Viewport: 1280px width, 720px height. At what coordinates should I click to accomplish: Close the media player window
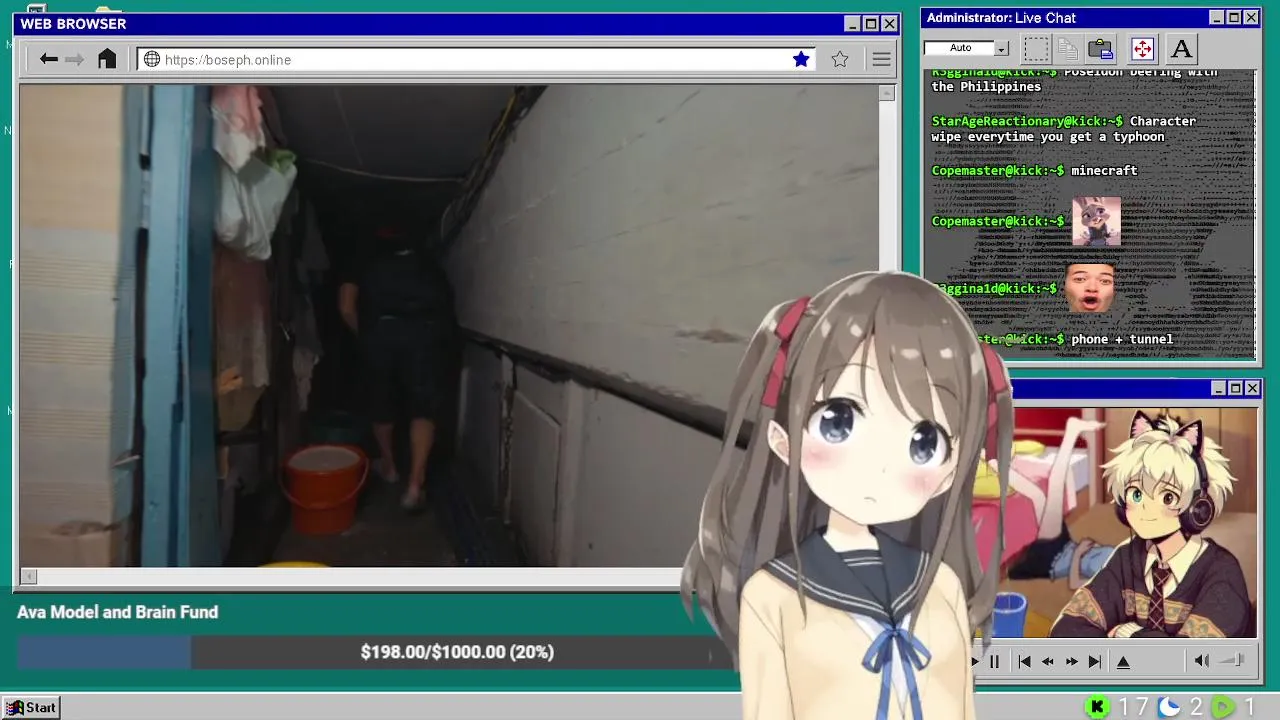point(1252,388)
